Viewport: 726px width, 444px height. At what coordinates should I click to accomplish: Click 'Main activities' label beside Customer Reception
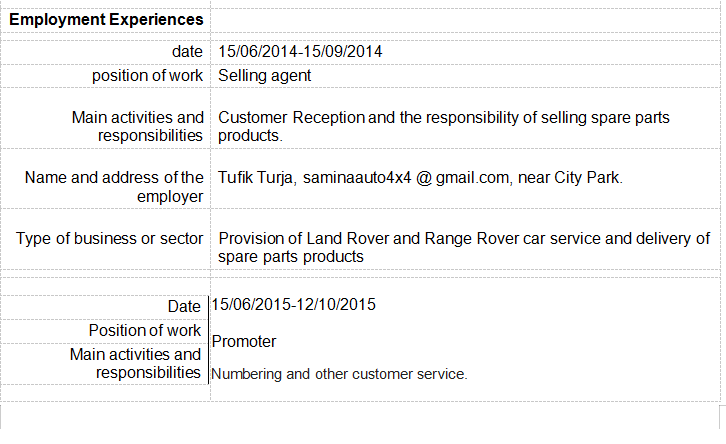click(x=138, y=118)
